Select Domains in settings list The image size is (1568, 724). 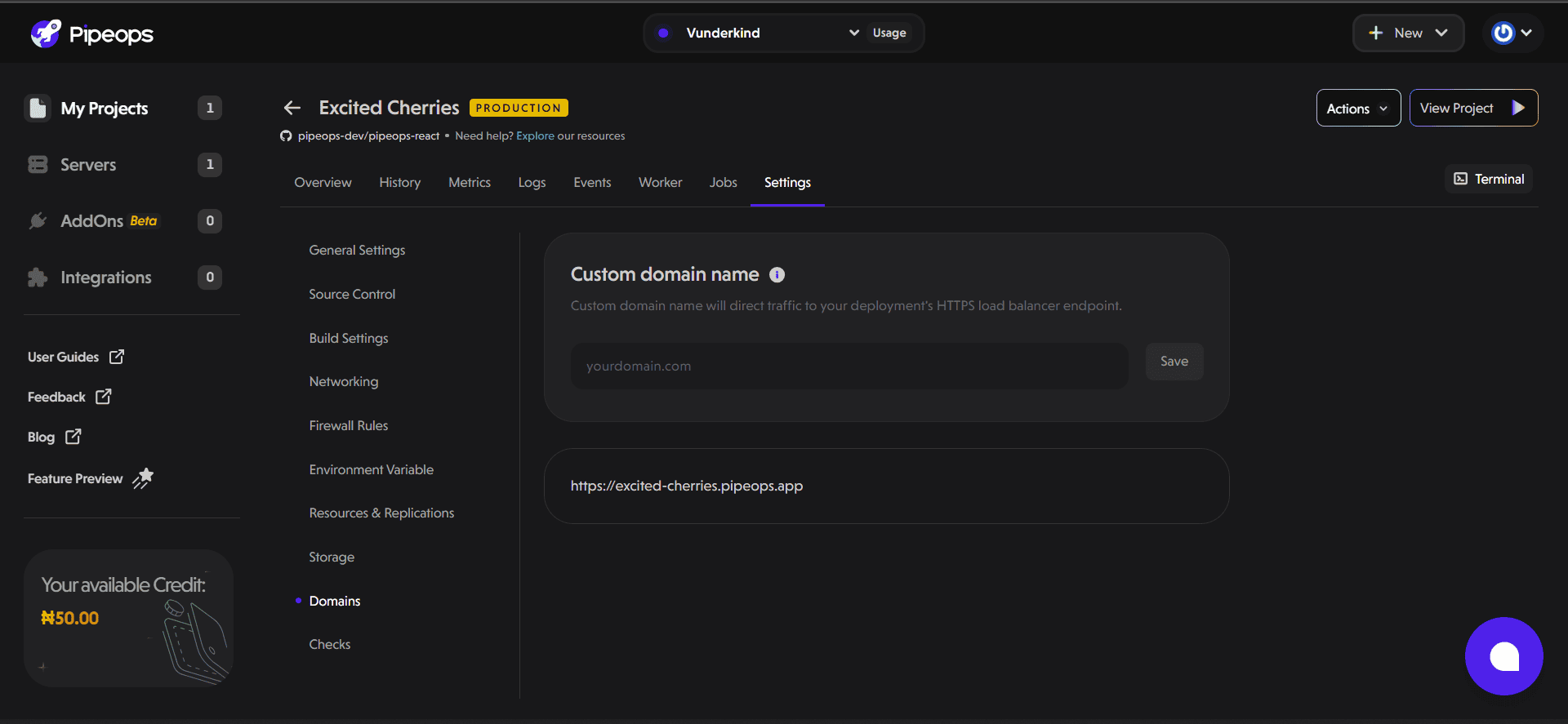335,601
